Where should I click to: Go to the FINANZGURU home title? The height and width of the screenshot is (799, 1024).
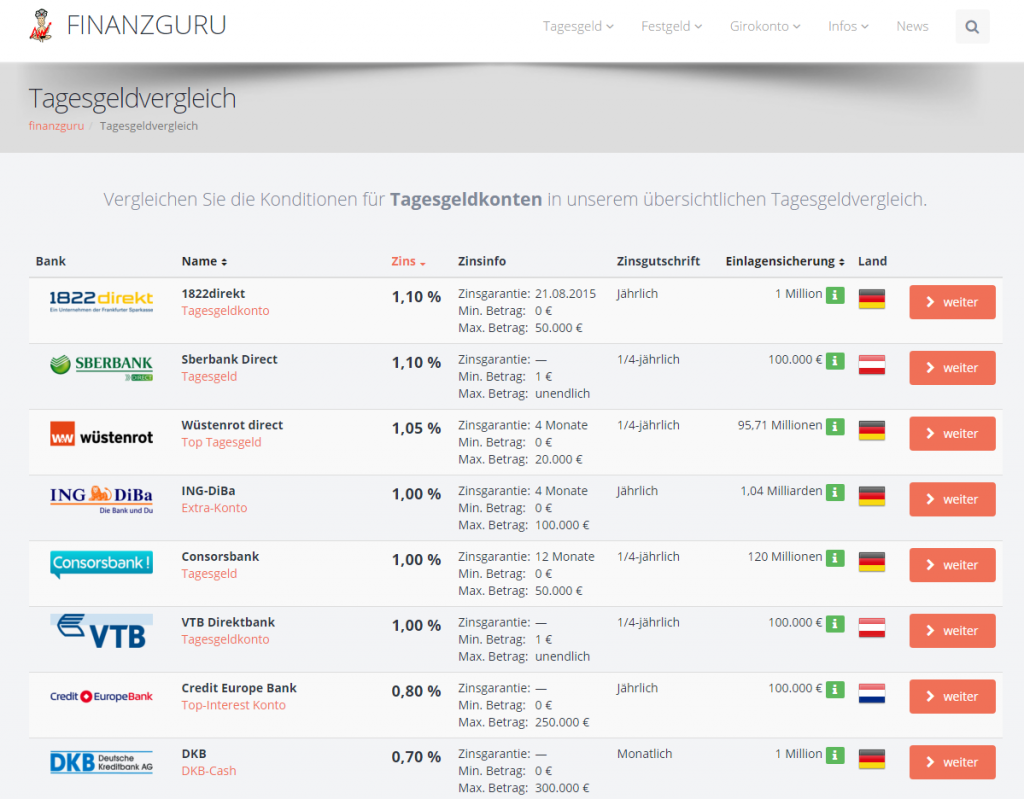(x=146, y=25)
